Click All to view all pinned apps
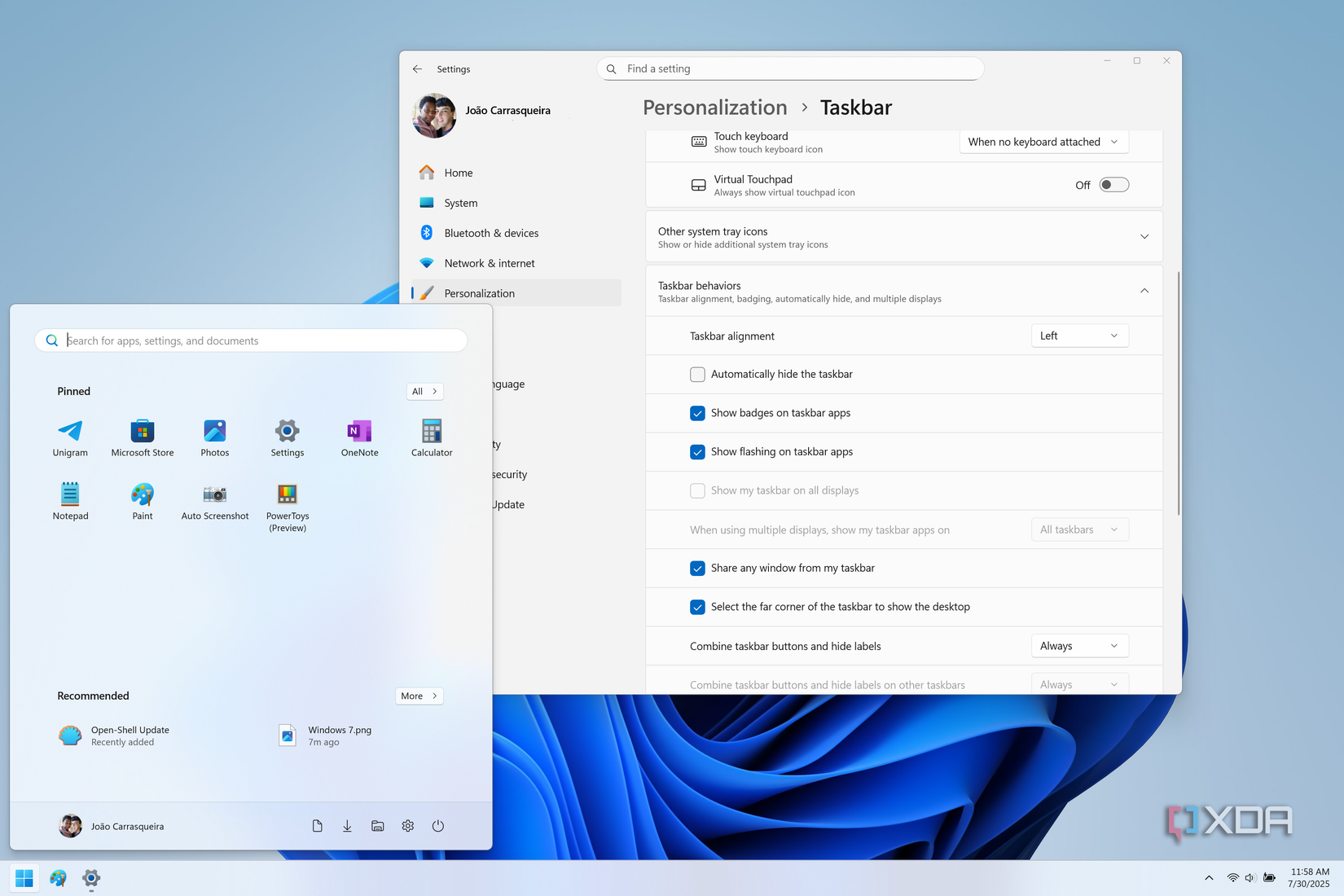The height and width of the screenshot is (896, 1344). point(424,391)
